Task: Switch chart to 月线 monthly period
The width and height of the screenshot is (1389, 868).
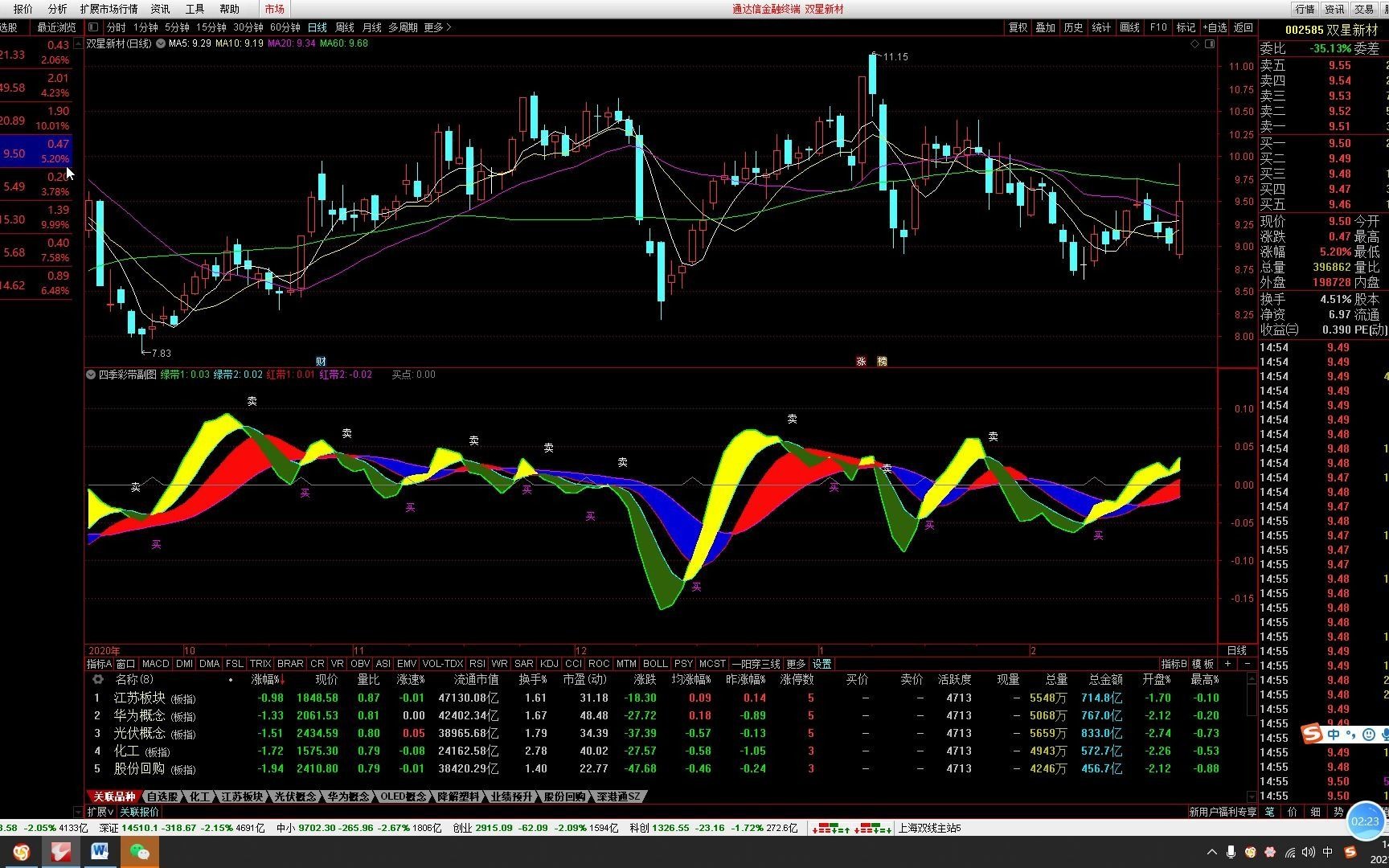Action: pos(372,27)
